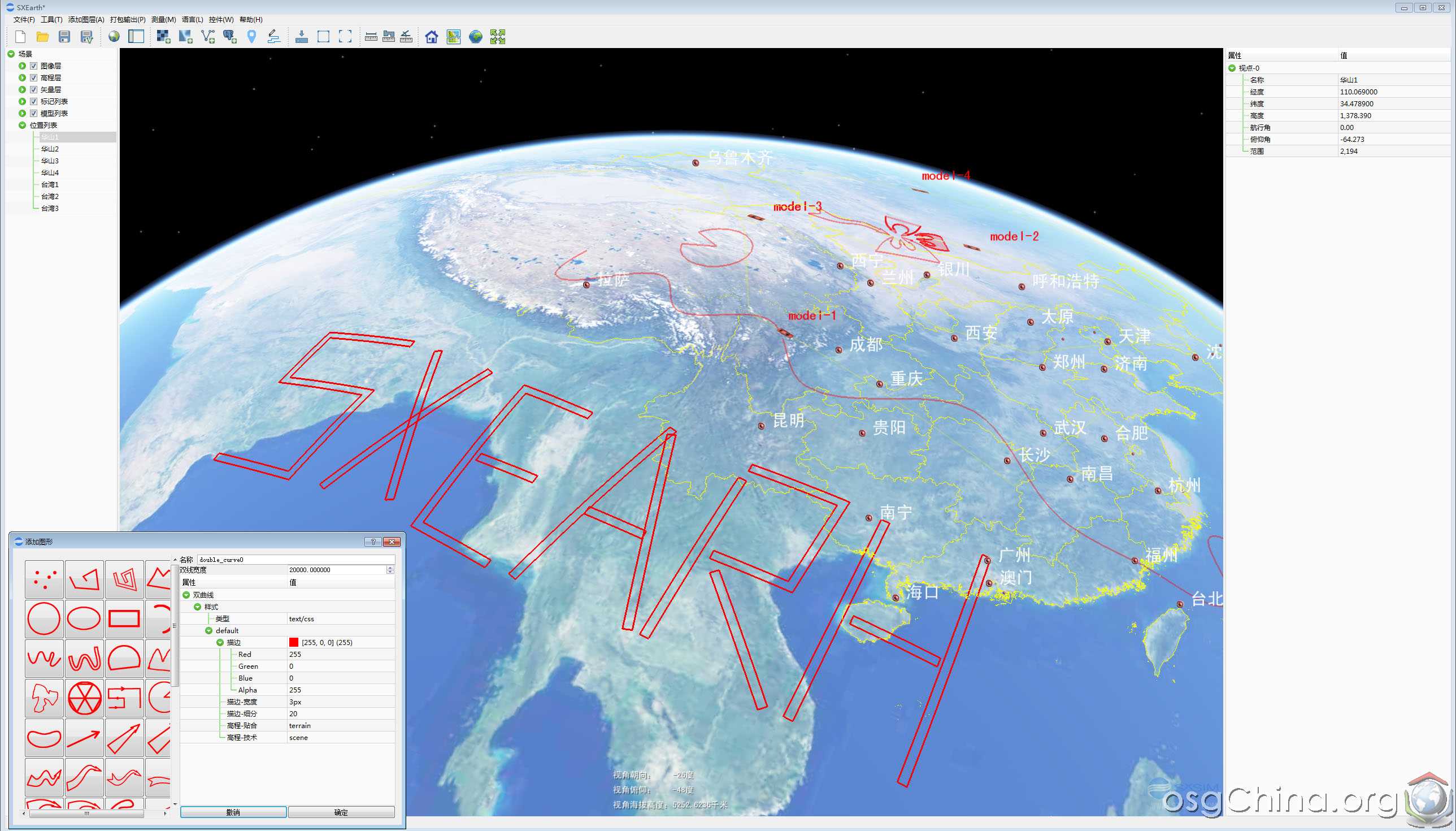Return to home view with house icon
1456x831 pixels.
(432, 37)
